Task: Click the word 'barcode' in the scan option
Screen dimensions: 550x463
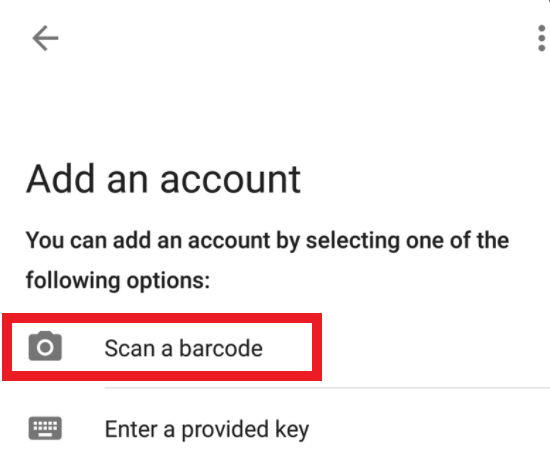Action: pos(221,348)
